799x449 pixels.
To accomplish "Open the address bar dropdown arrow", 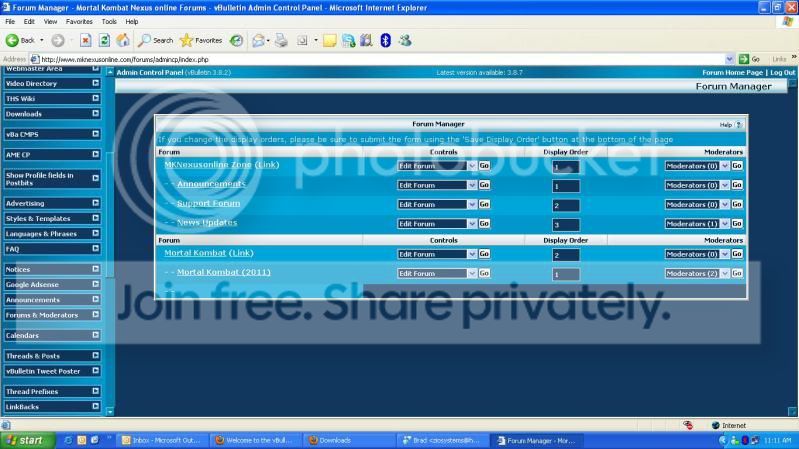I will (729, 59).
